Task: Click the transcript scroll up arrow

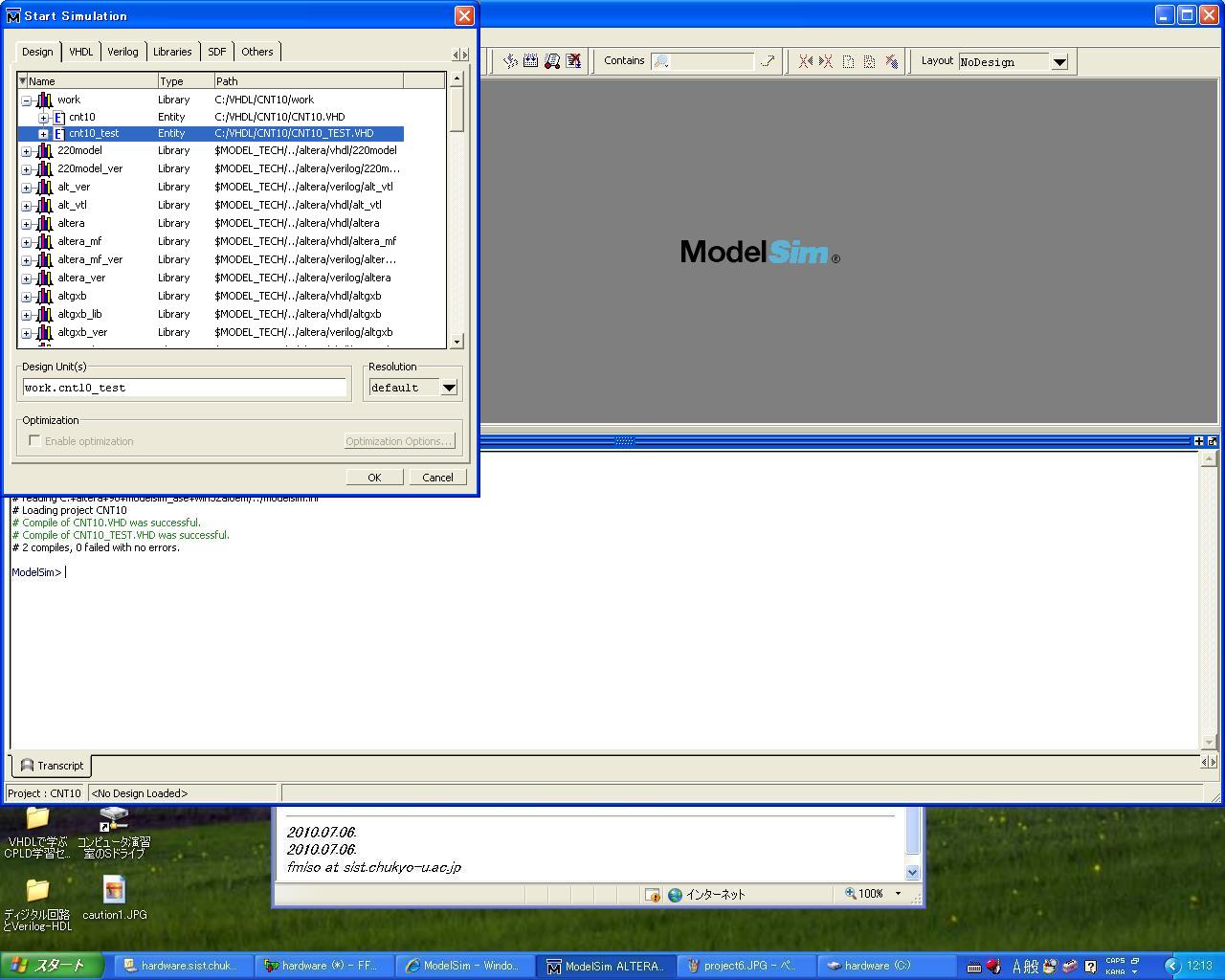Action: point(1209,459)
